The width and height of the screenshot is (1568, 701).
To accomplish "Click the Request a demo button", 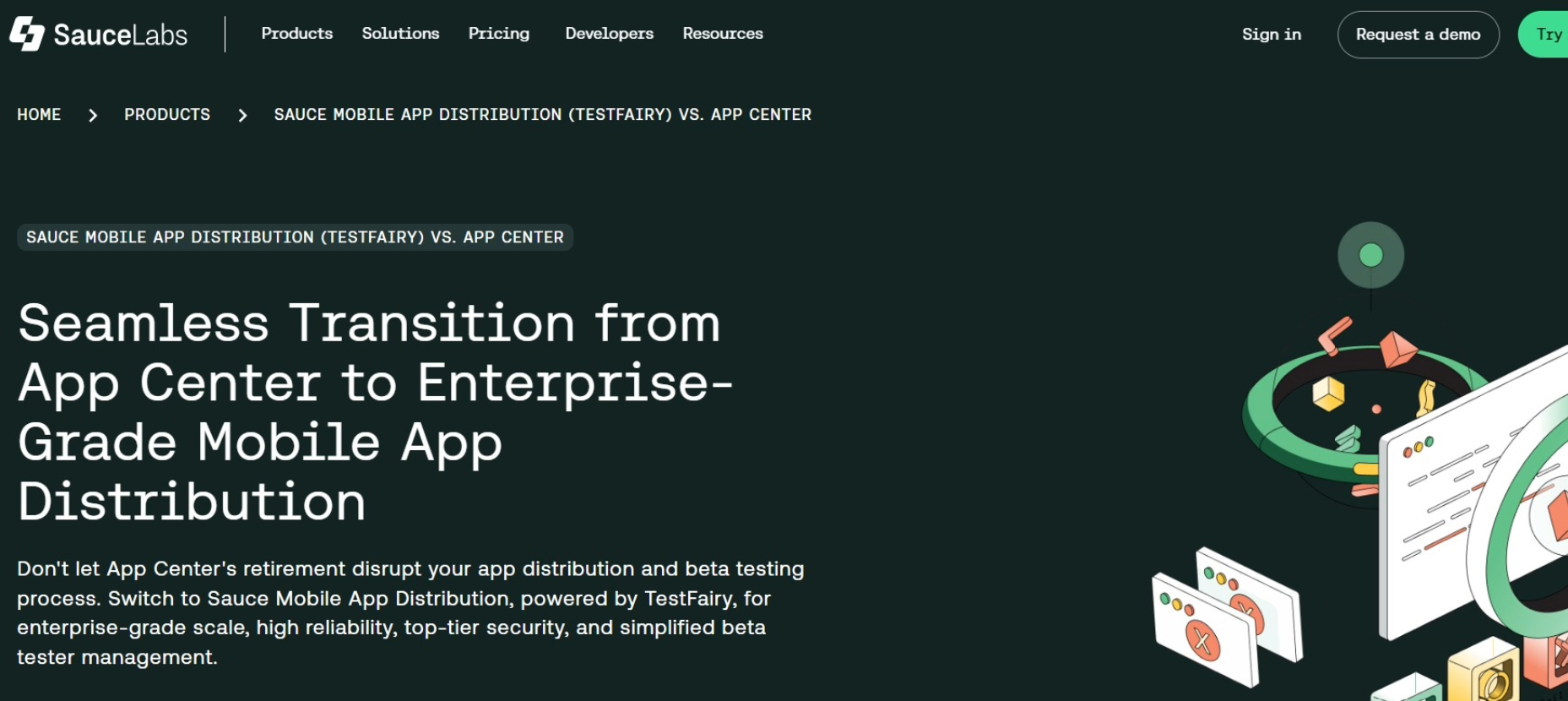I will [1419, 35].
